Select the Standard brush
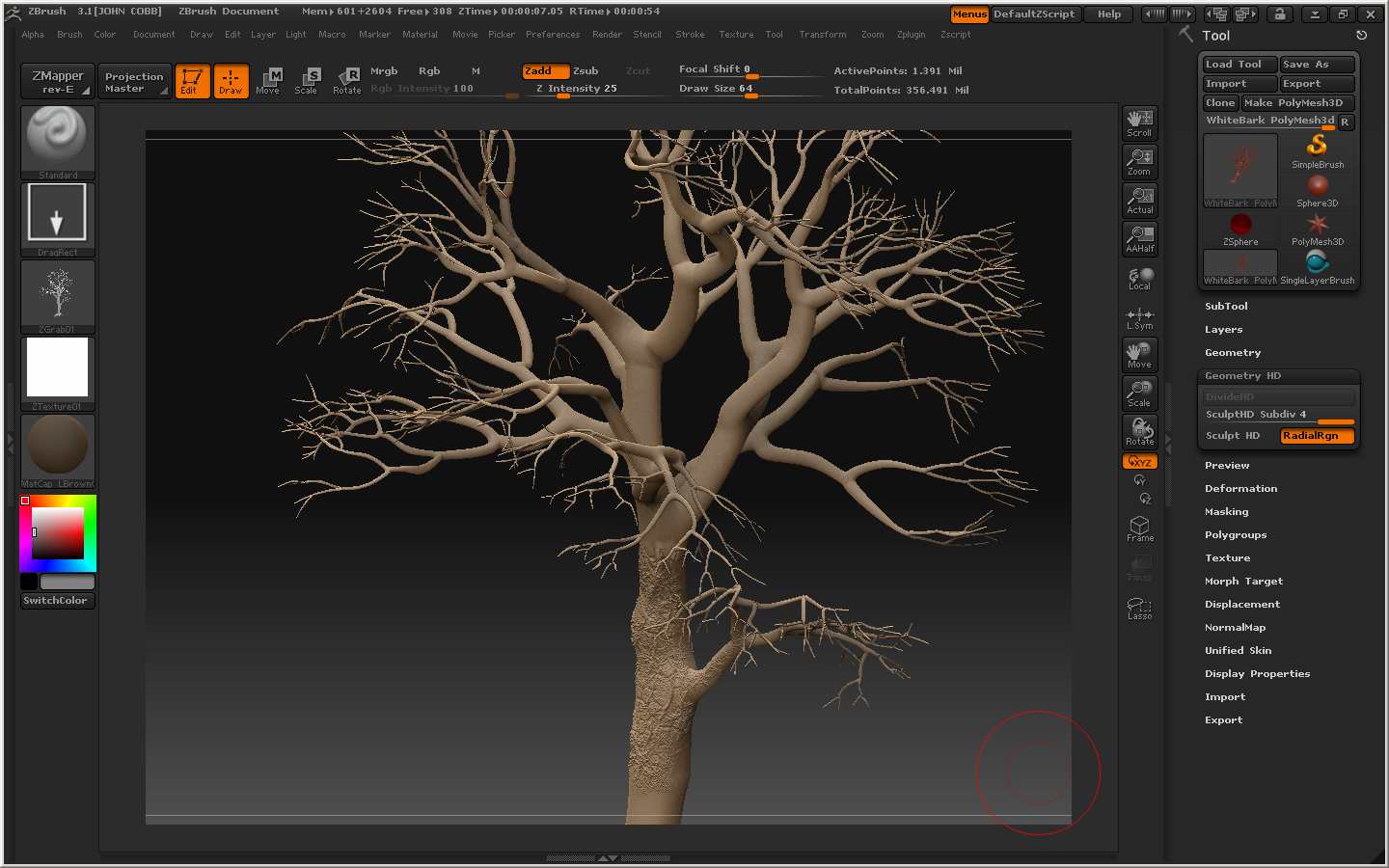 (x=57, y=141)
